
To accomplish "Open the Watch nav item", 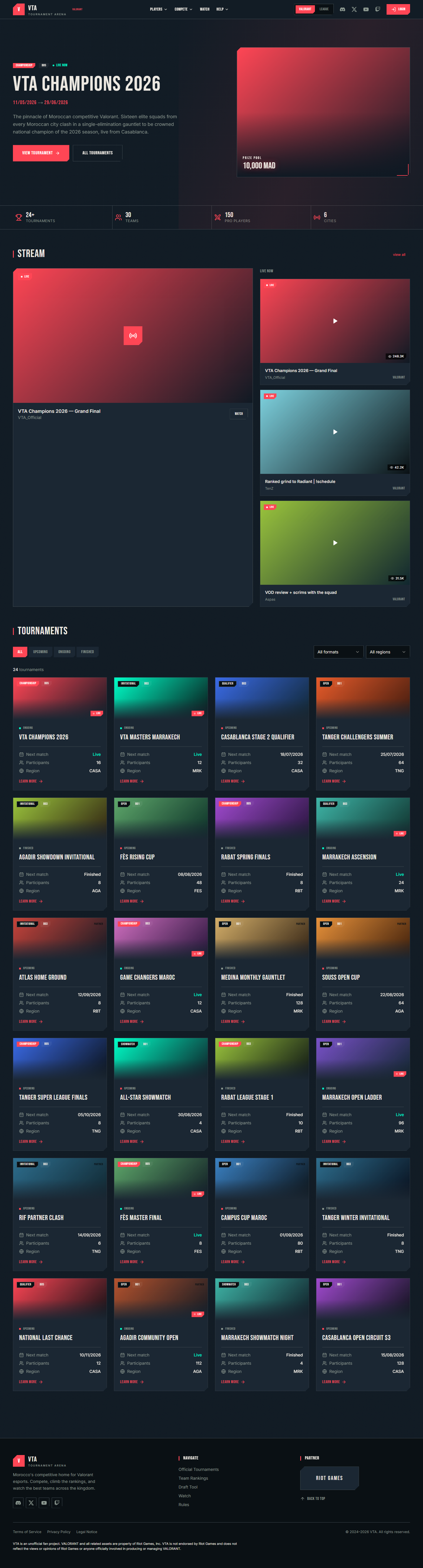I will tap(204, 9).
